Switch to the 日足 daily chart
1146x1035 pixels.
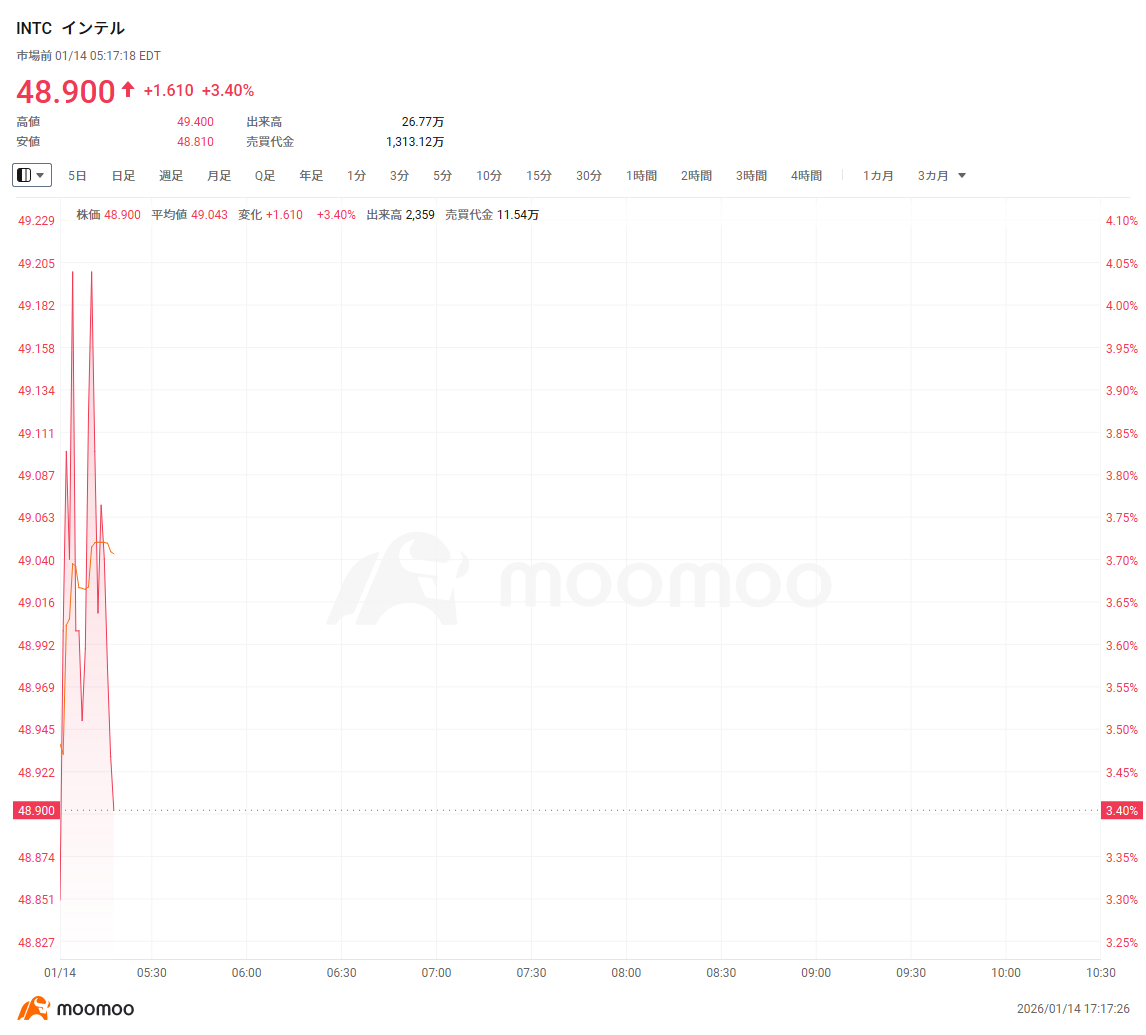tap(123, 174)
